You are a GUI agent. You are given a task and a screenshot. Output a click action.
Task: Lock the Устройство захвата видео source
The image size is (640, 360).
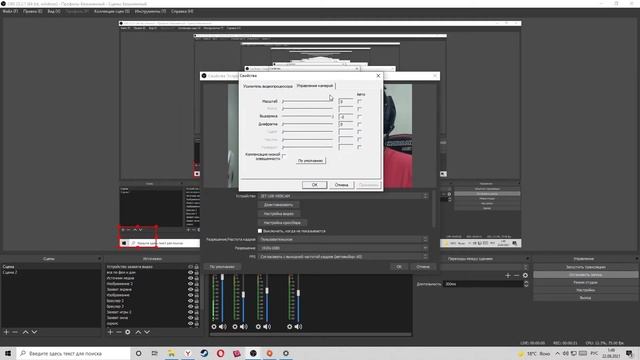(x=196, y=267)
